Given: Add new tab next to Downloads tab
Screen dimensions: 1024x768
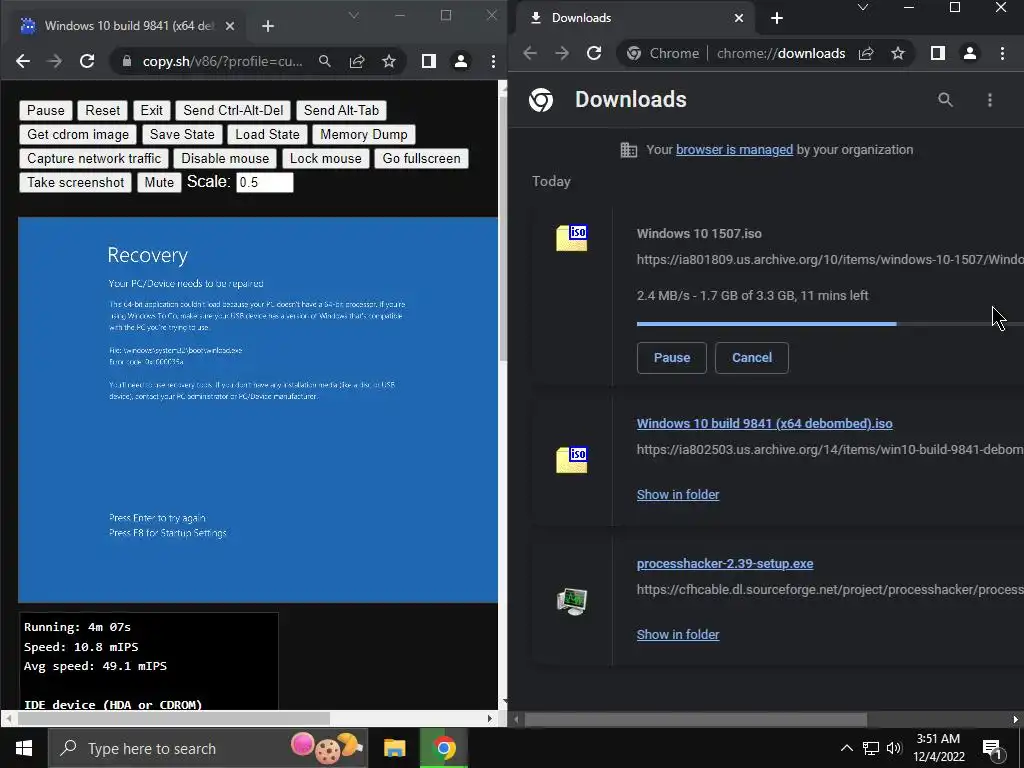Looking at the screenshot, I should click(776, 18).
